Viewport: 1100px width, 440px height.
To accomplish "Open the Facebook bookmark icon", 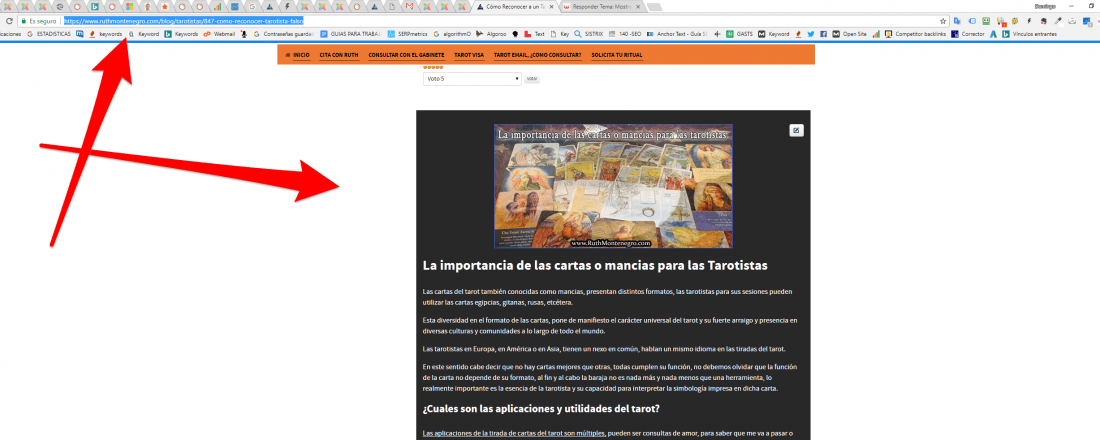I will coord(824,34).
